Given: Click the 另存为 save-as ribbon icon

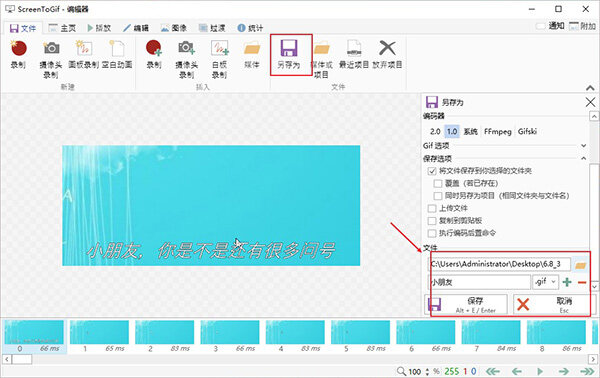Looking at the screenshot, I should click(x=289, y=49).
